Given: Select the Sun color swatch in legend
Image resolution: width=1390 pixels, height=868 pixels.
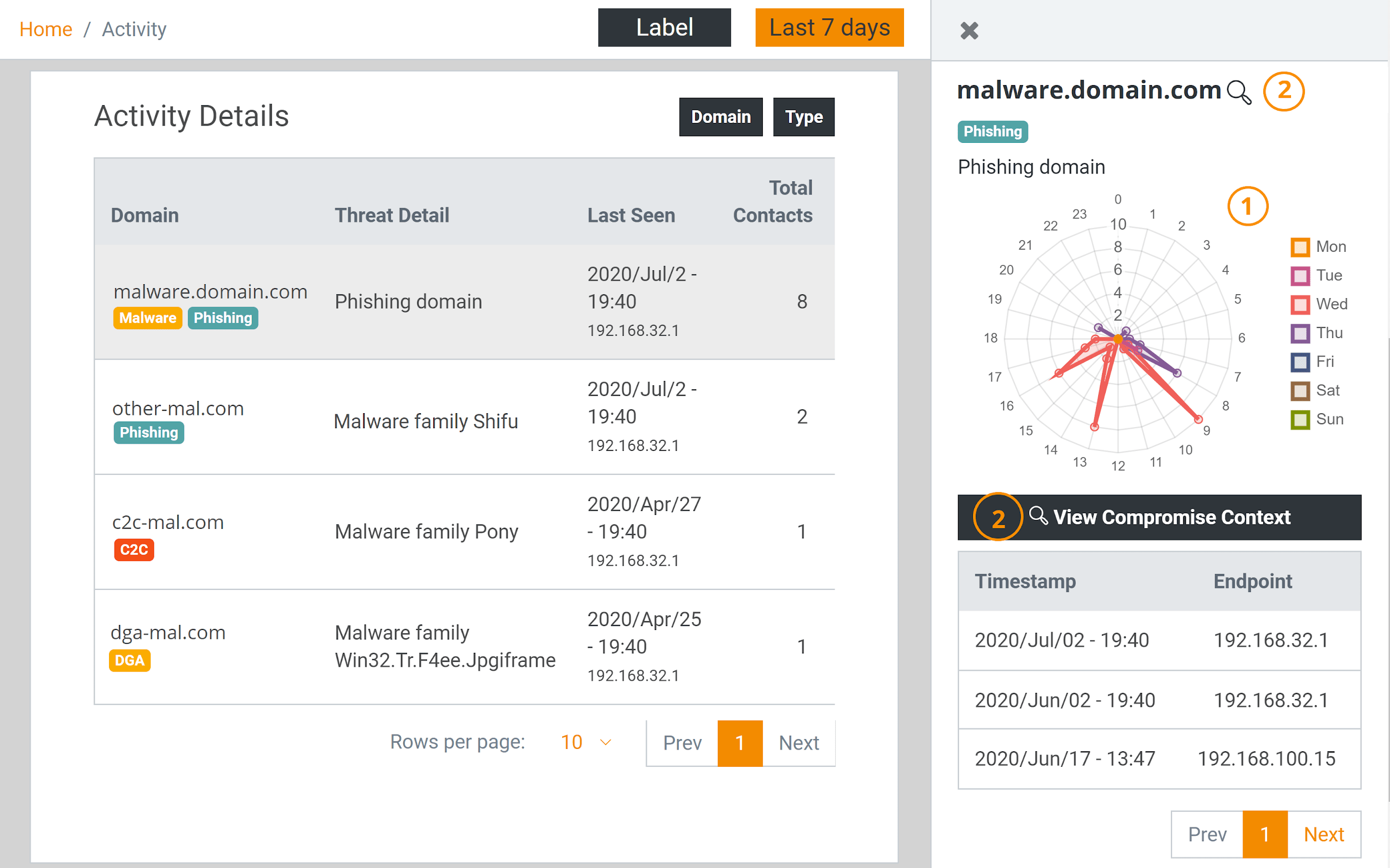Looking at the screenshot, I should pyautogui.click(x=1300, y=420).
